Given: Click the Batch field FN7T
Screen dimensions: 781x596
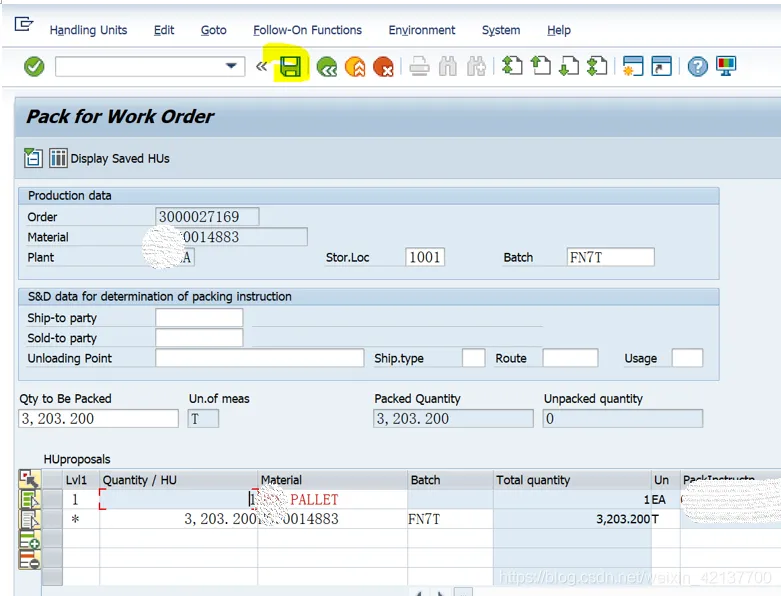Looking at the screenshot, I should (610, 257).
